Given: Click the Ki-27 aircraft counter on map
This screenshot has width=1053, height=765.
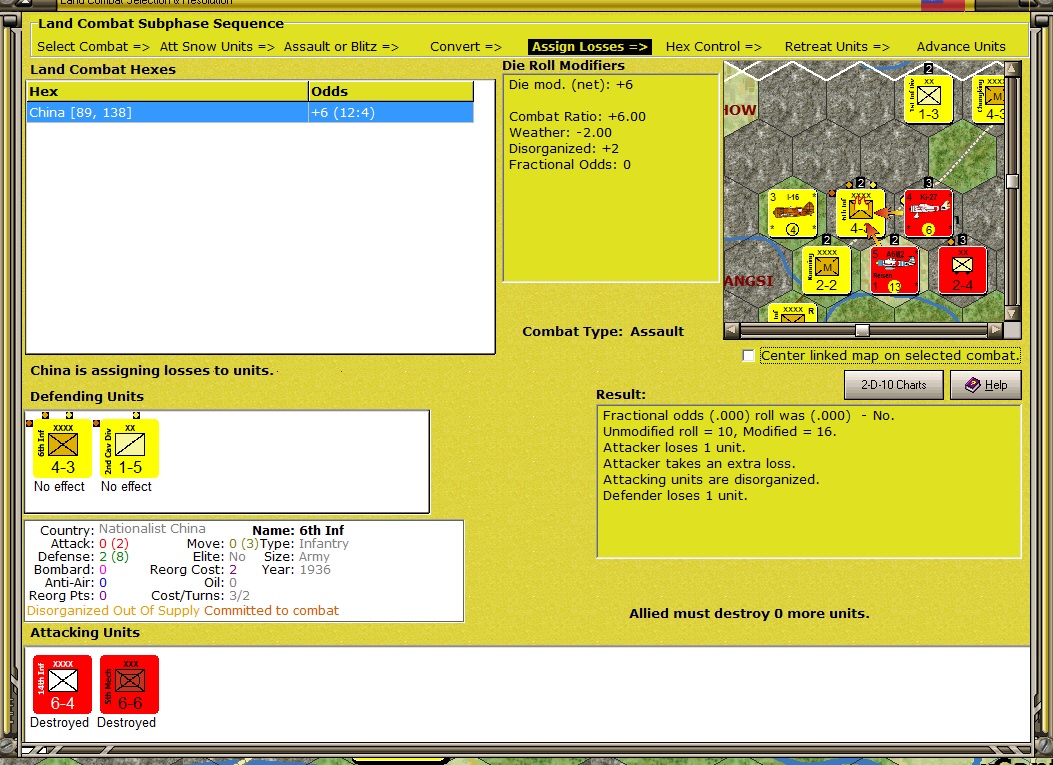Looking at the screenshot, I should click(x=928, y=214).
